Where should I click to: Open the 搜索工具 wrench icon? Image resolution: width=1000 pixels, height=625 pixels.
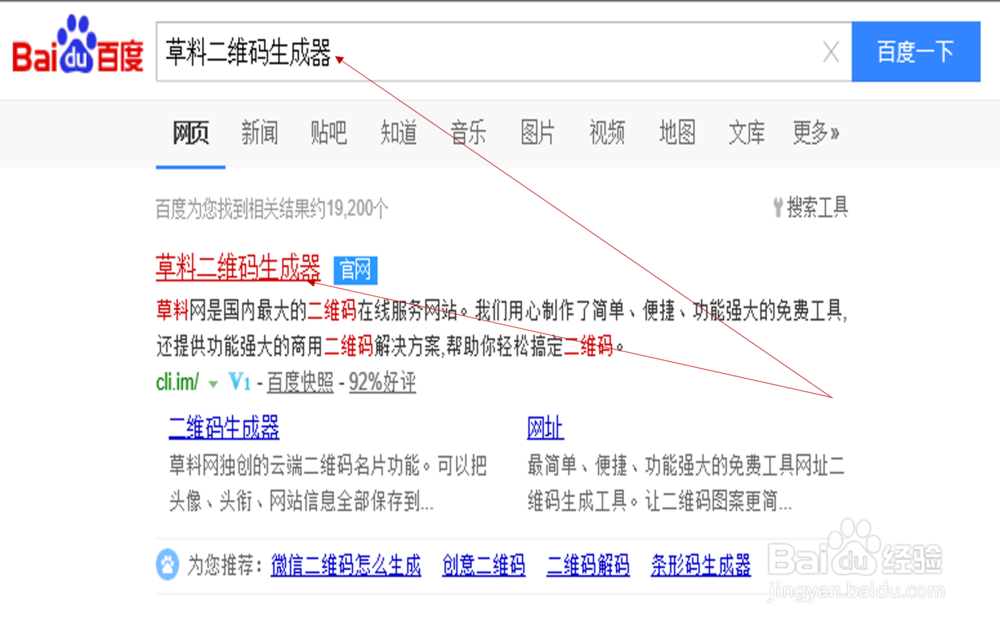pos(780,206)
